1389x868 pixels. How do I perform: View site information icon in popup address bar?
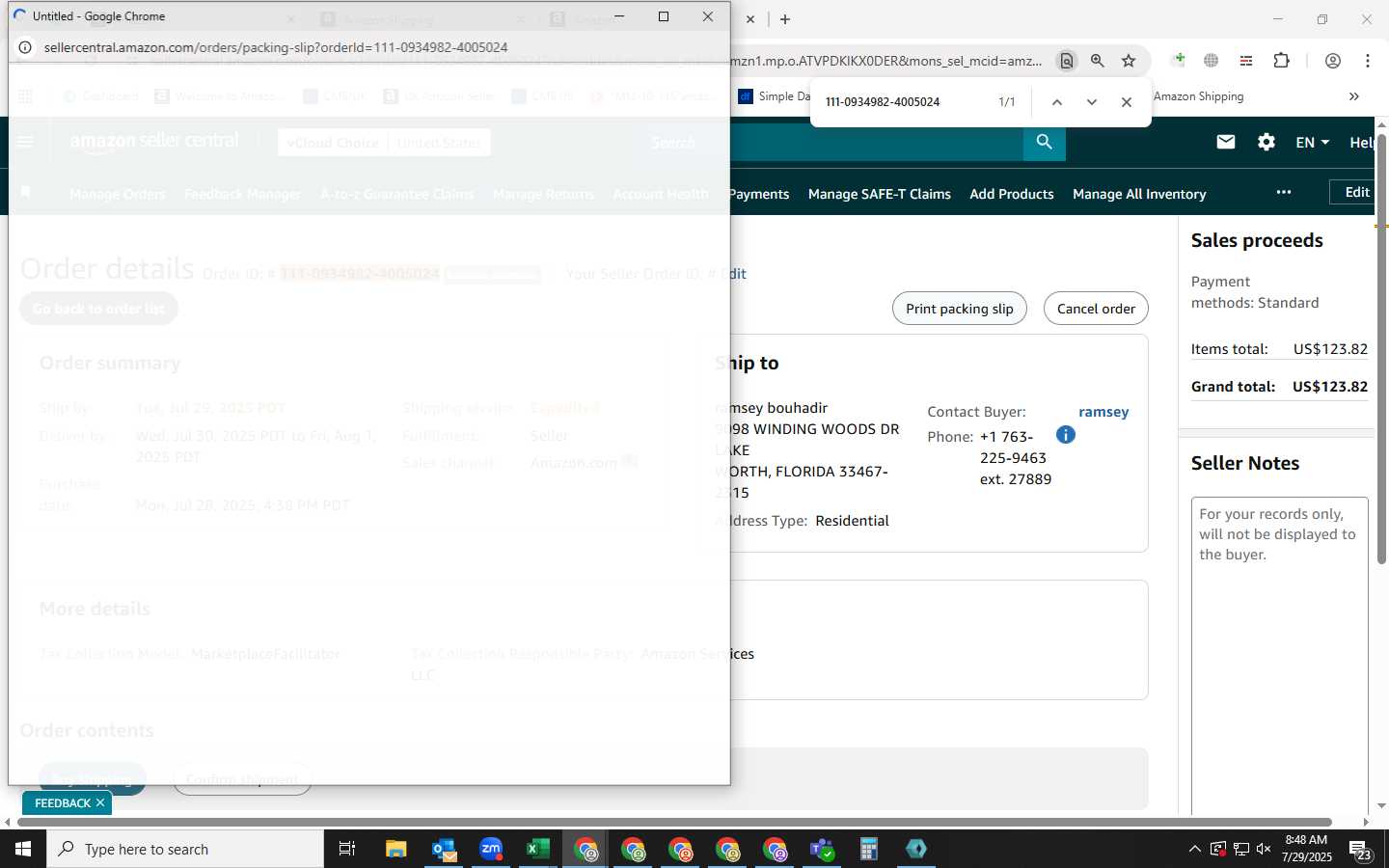coord(25,47)
